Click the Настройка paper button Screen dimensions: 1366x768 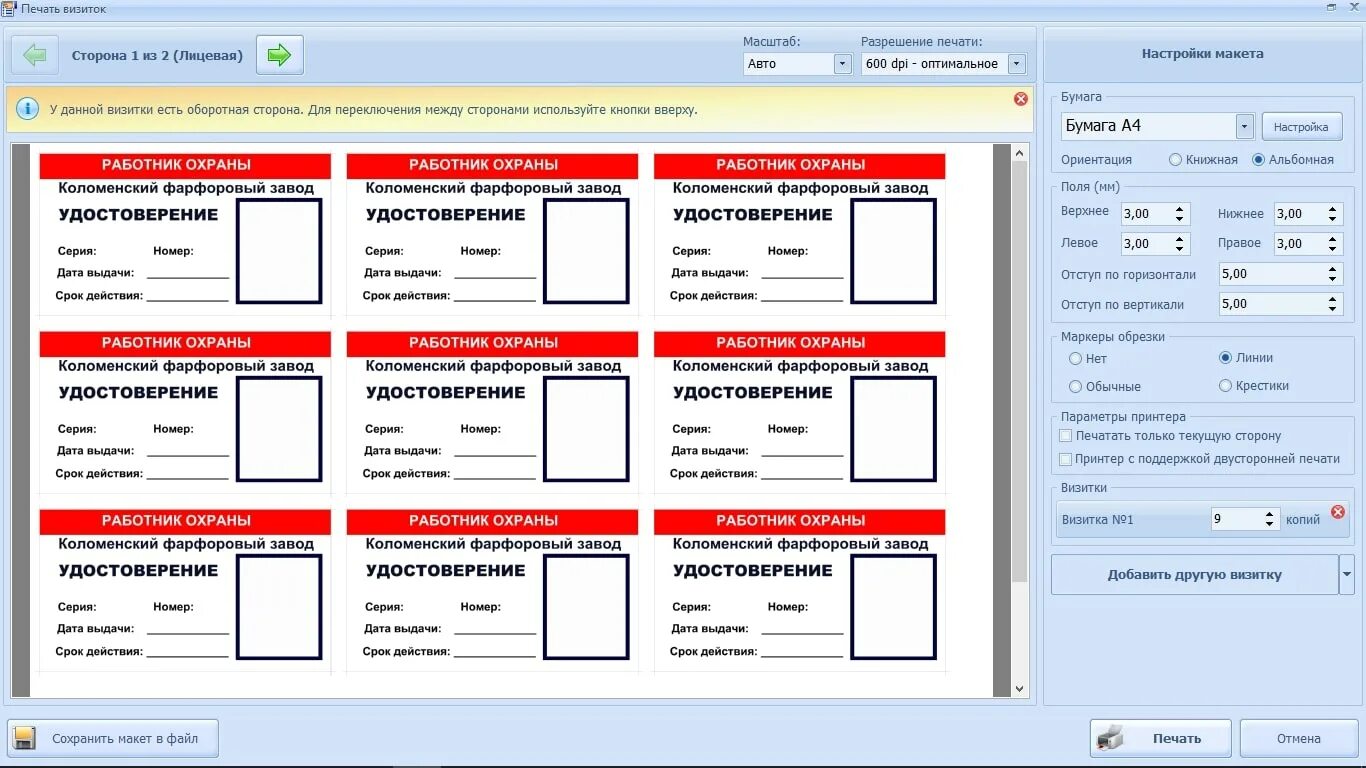[x=1301, y=127]
